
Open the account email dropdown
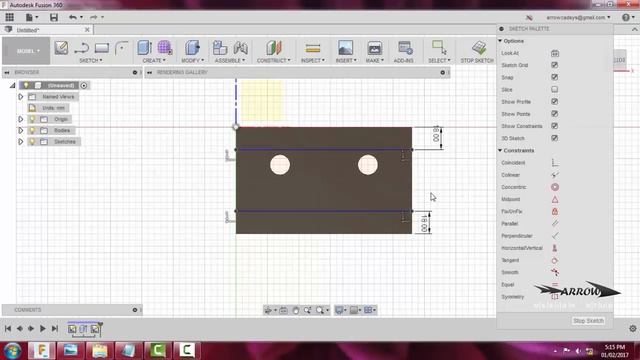tap(578, 18)
